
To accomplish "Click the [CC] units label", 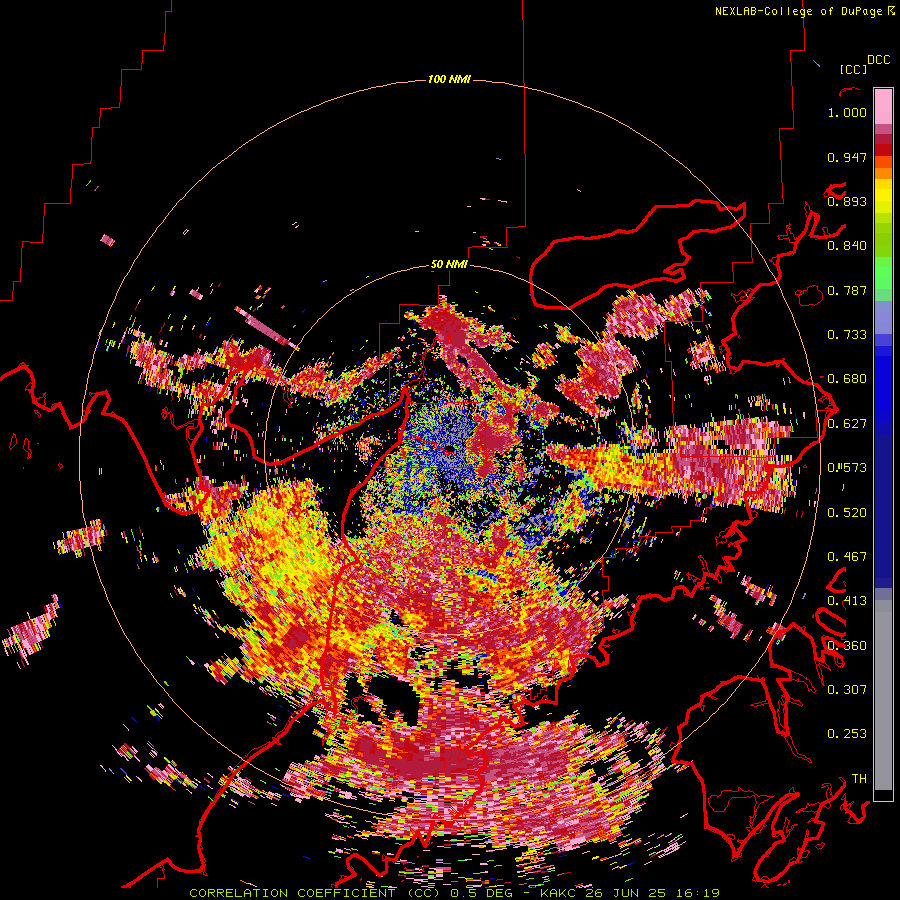I will pyautogui.click(x=853, y=69).
